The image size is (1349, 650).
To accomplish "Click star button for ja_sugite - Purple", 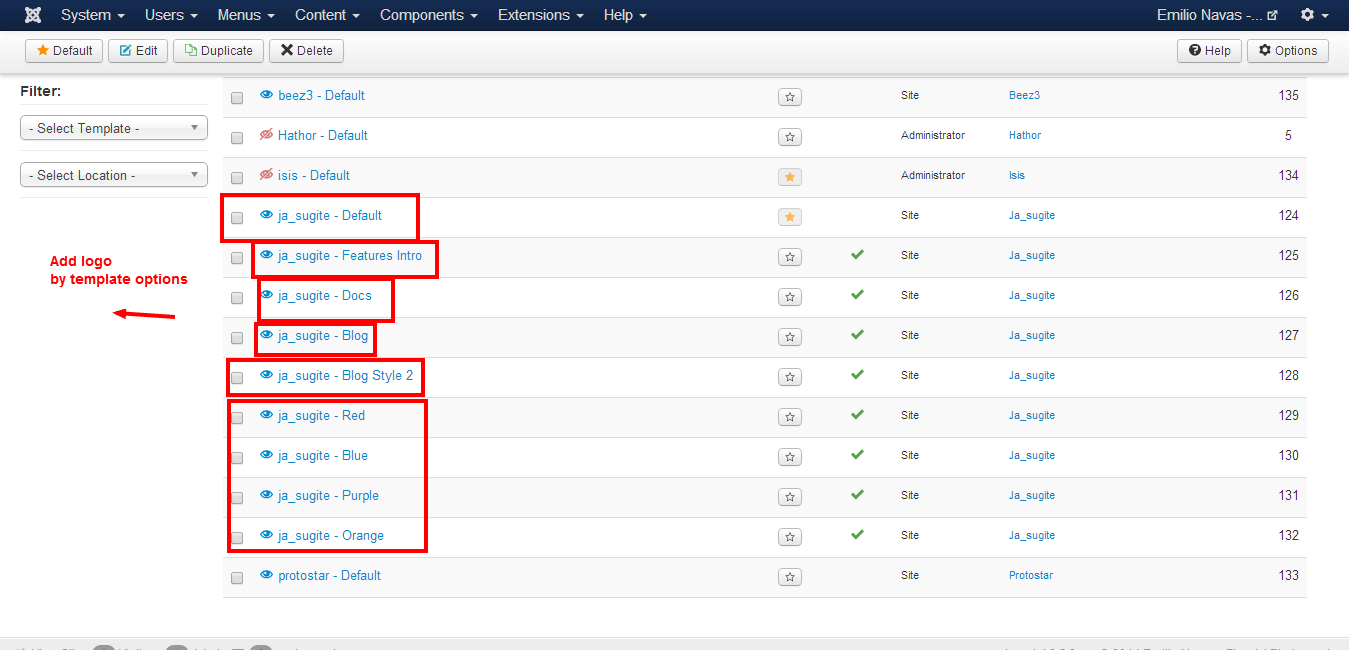I will 790,497.
